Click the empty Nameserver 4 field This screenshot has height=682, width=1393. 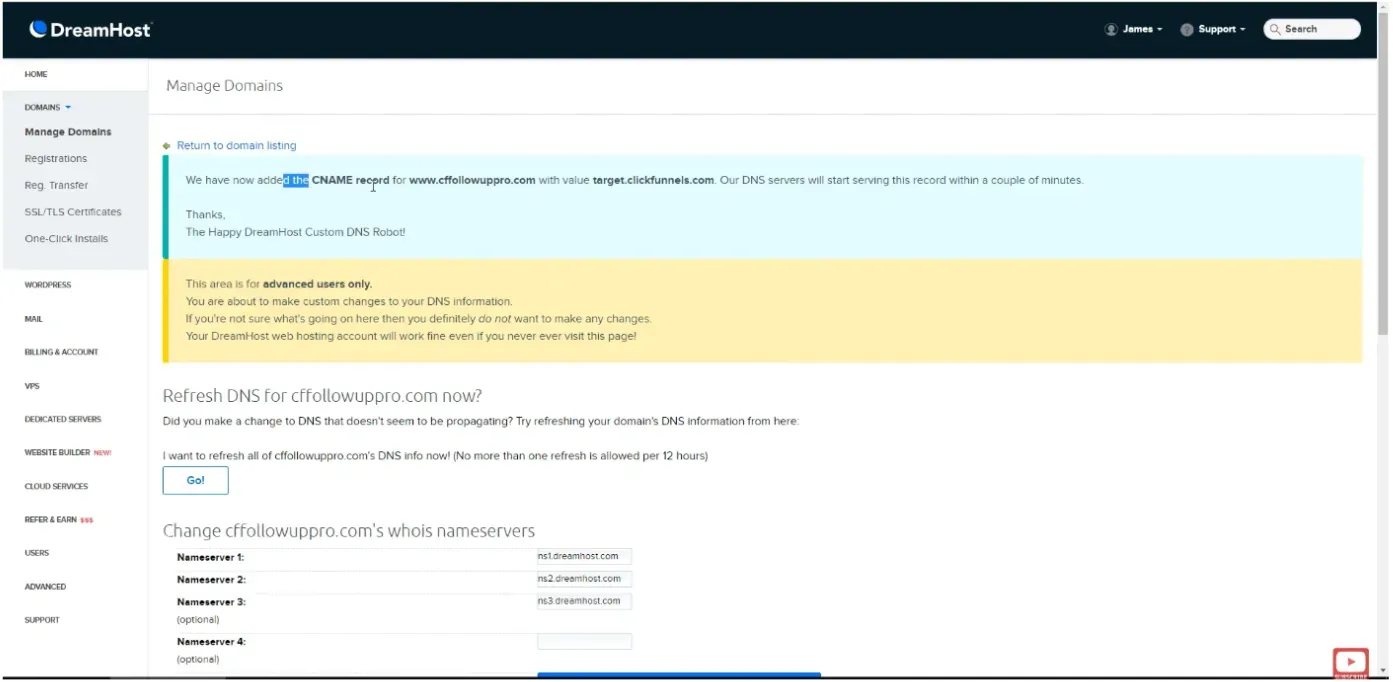tap(584, 641)
